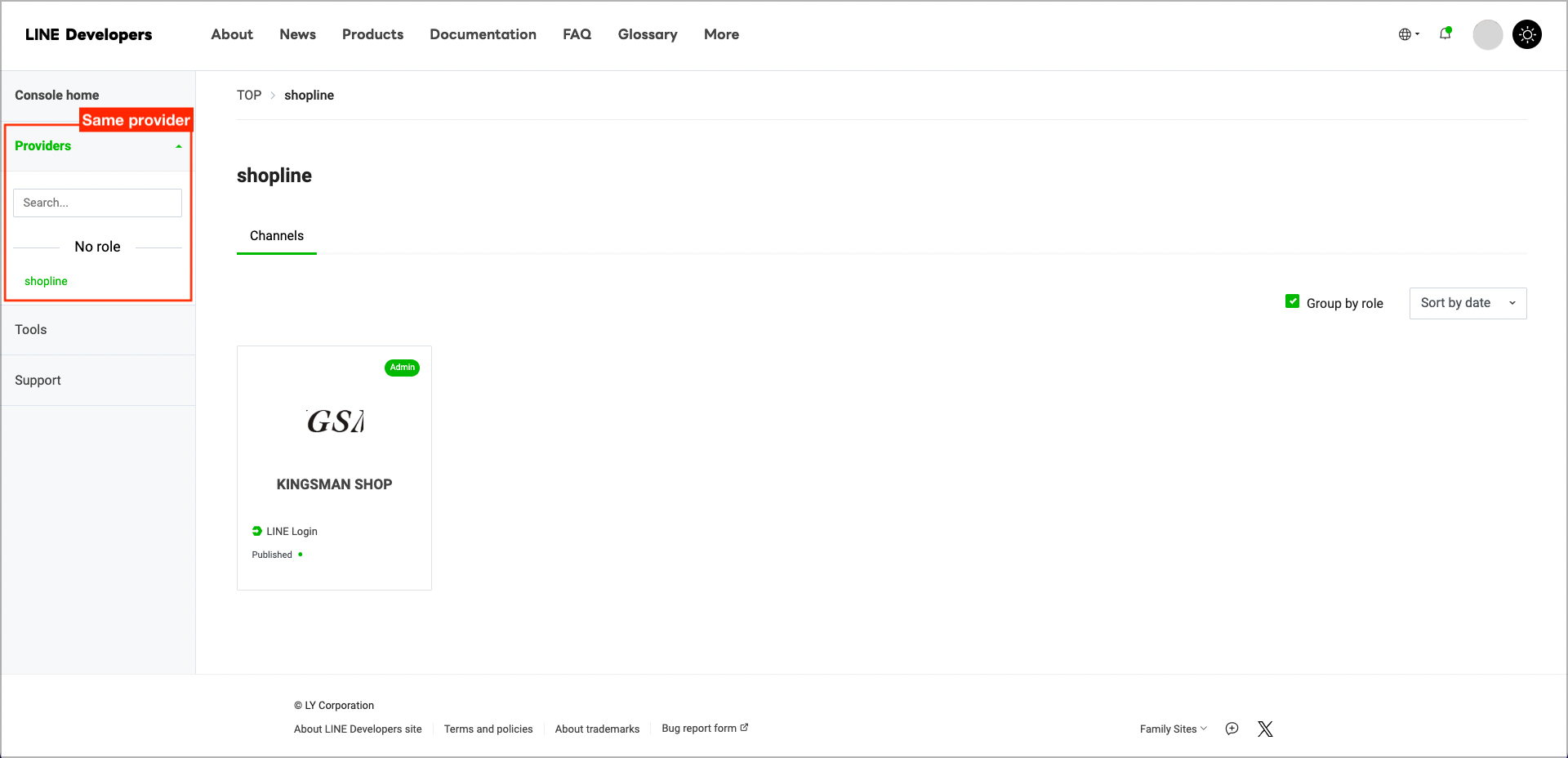Open the footer feedback chat icon
This screenshot has width=1568, height=758.
pos(1232,729)
